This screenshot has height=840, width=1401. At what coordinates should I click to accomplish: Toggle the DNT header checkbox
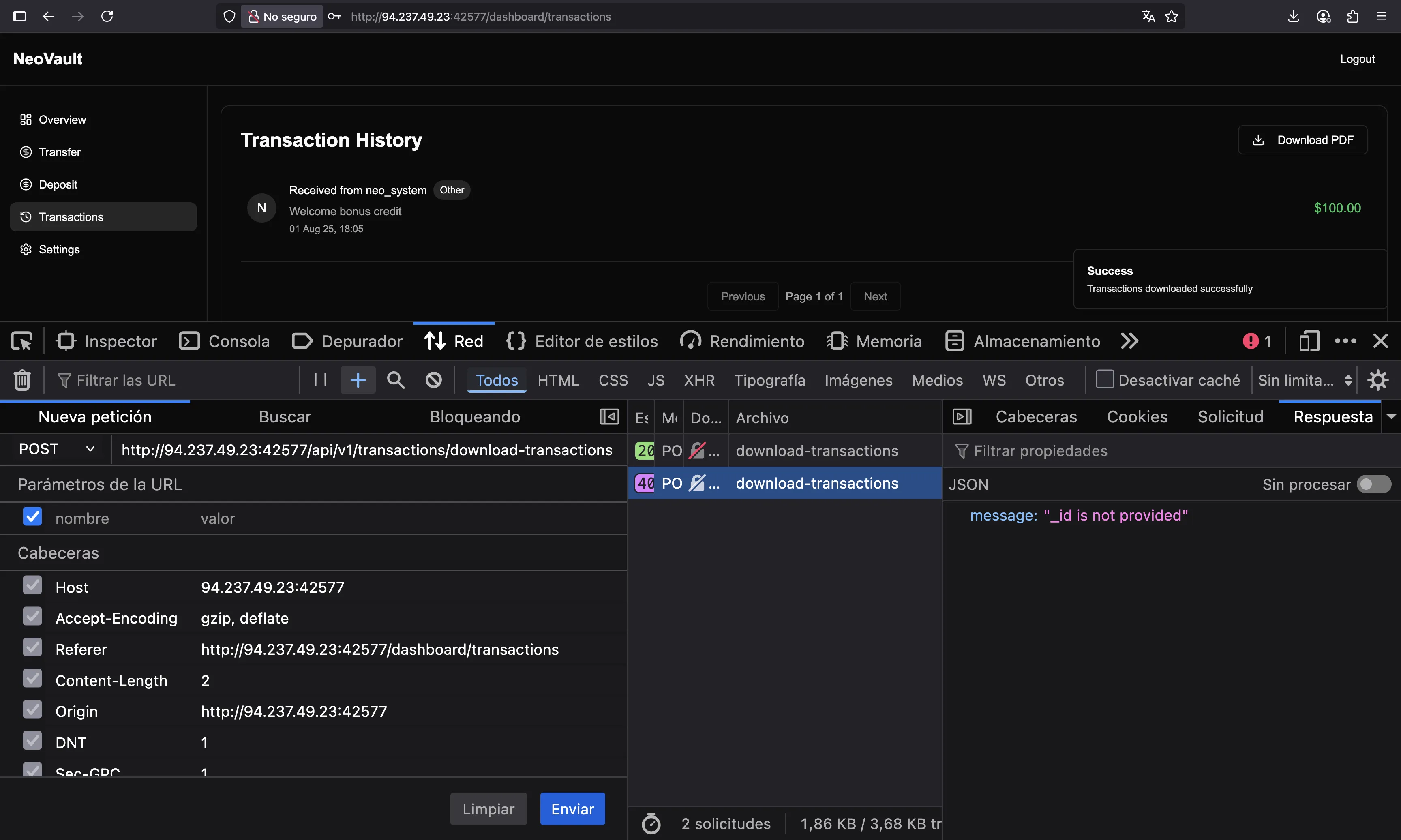32,741
